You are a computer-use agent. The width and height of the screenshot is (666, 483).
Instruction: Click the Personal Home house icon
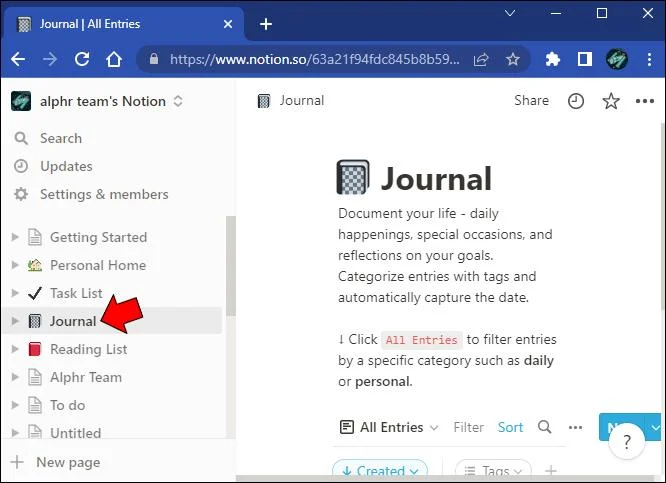pyautogui.click(x=34, y=265)
